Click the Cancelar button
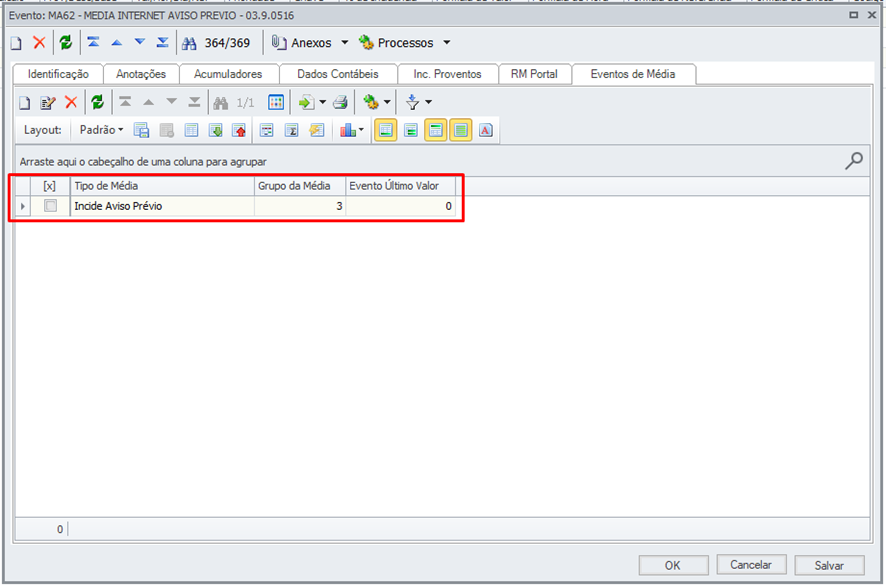 pos(751,565)
